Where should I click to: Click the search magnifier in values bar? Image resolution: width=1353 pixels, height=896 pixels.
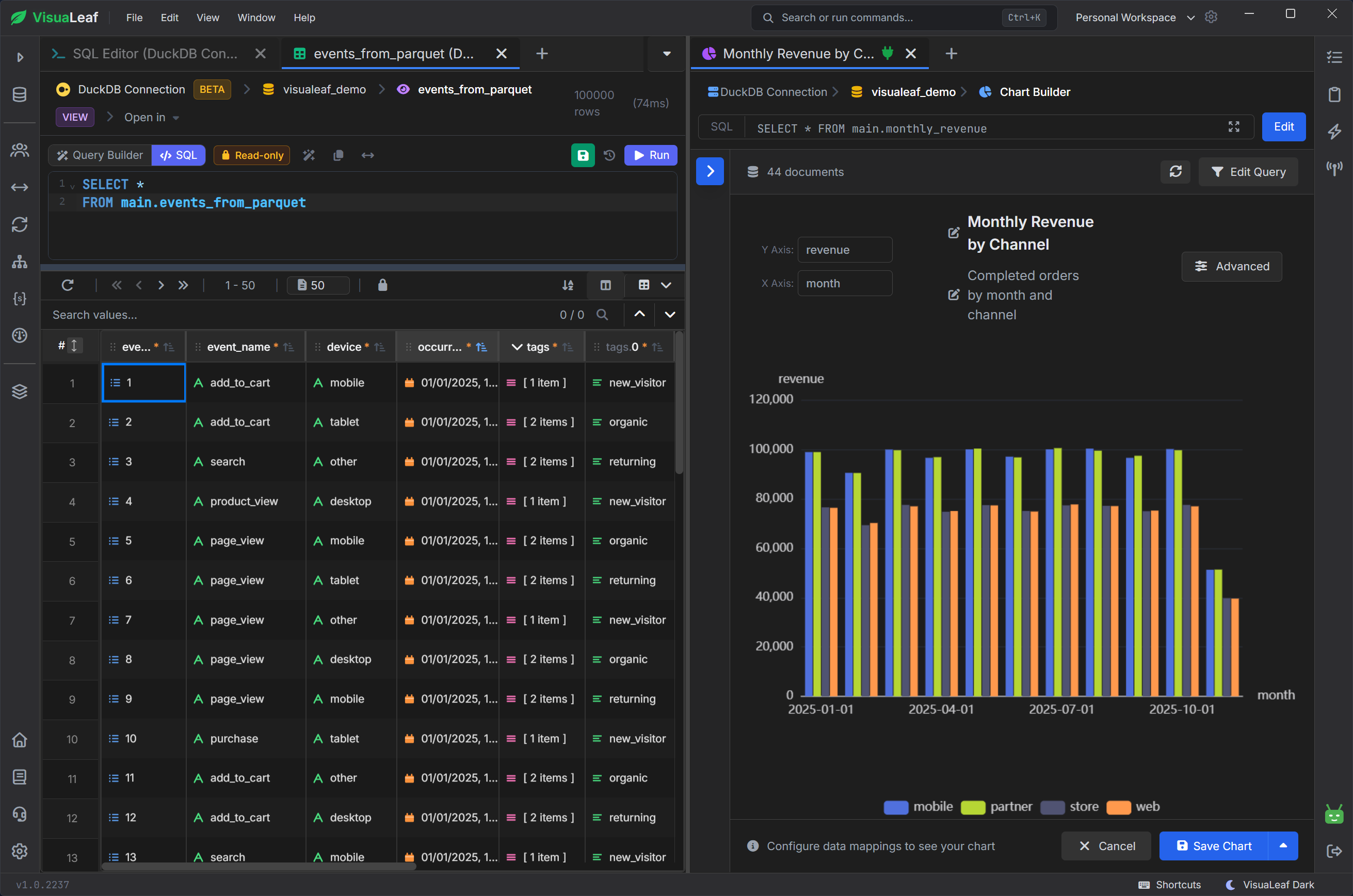(602, 315)
